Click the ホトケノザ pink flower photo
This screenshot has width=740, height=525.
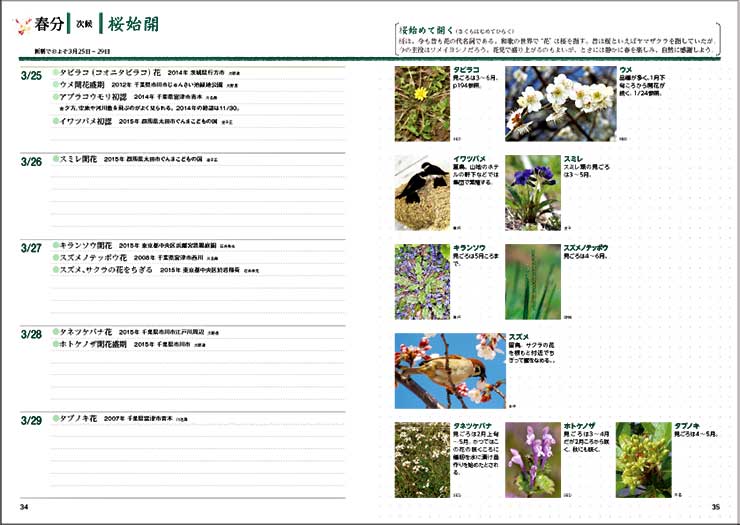pos(533,460)
